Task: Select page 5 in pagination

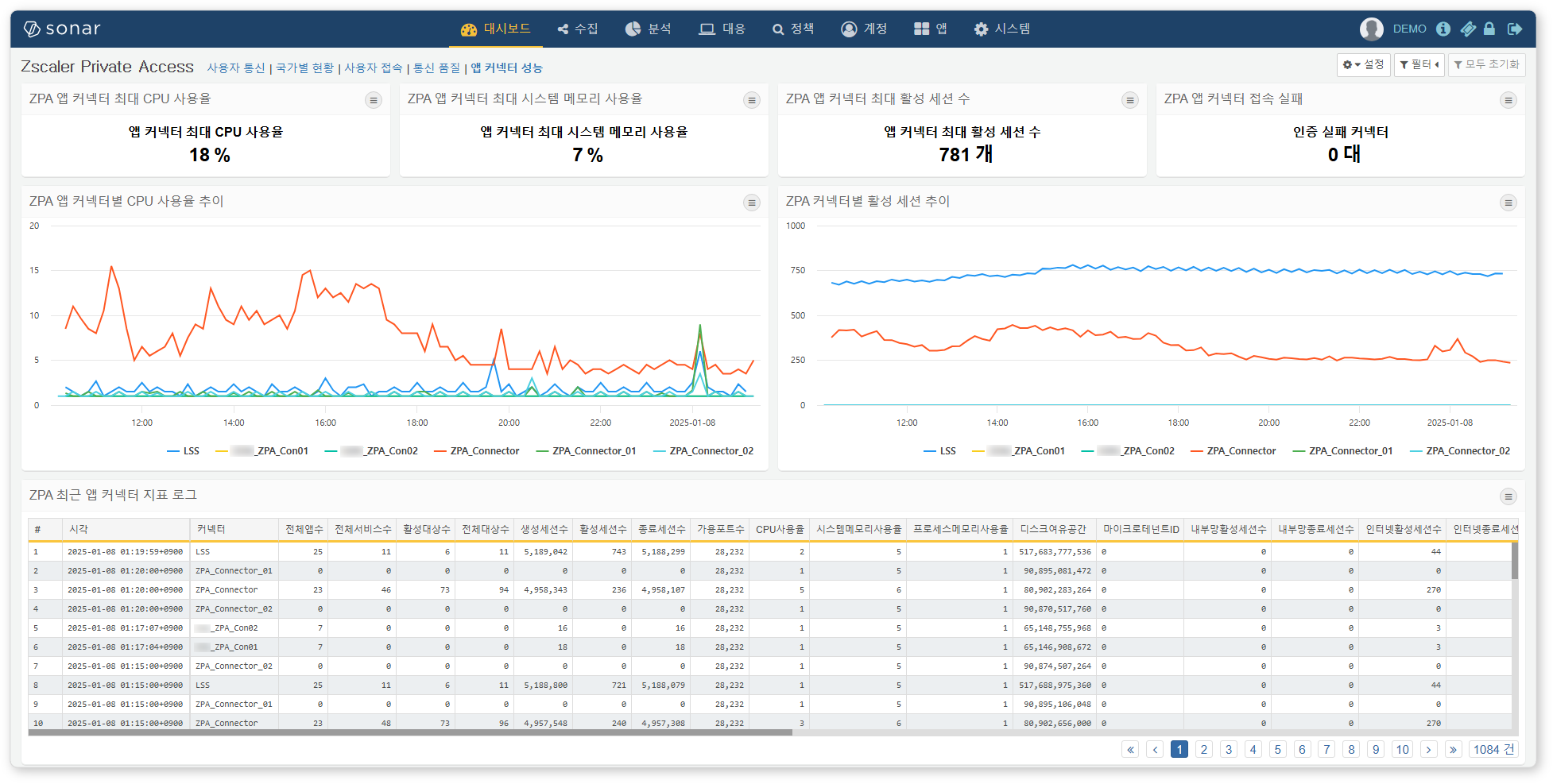Action: tap(1278, 750)
